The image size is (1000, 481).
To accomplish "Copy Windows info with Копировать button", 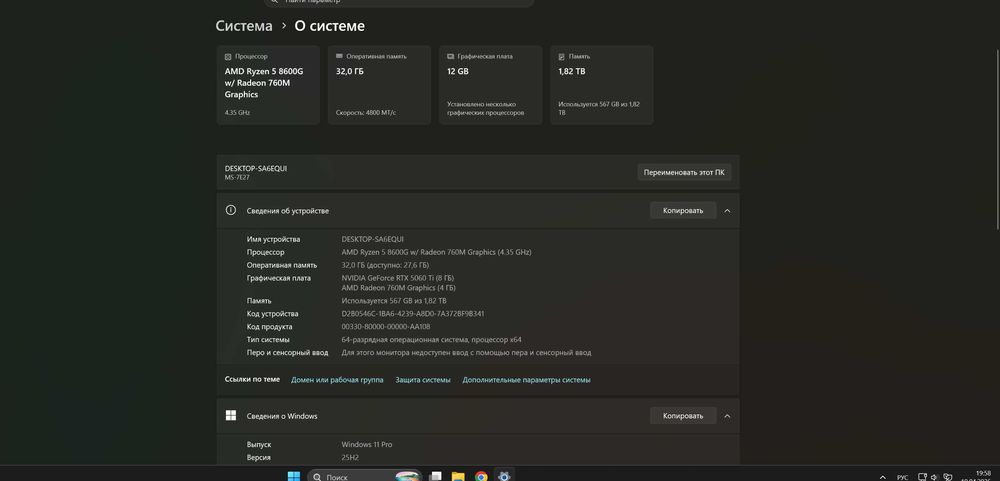I will [683, 416].
